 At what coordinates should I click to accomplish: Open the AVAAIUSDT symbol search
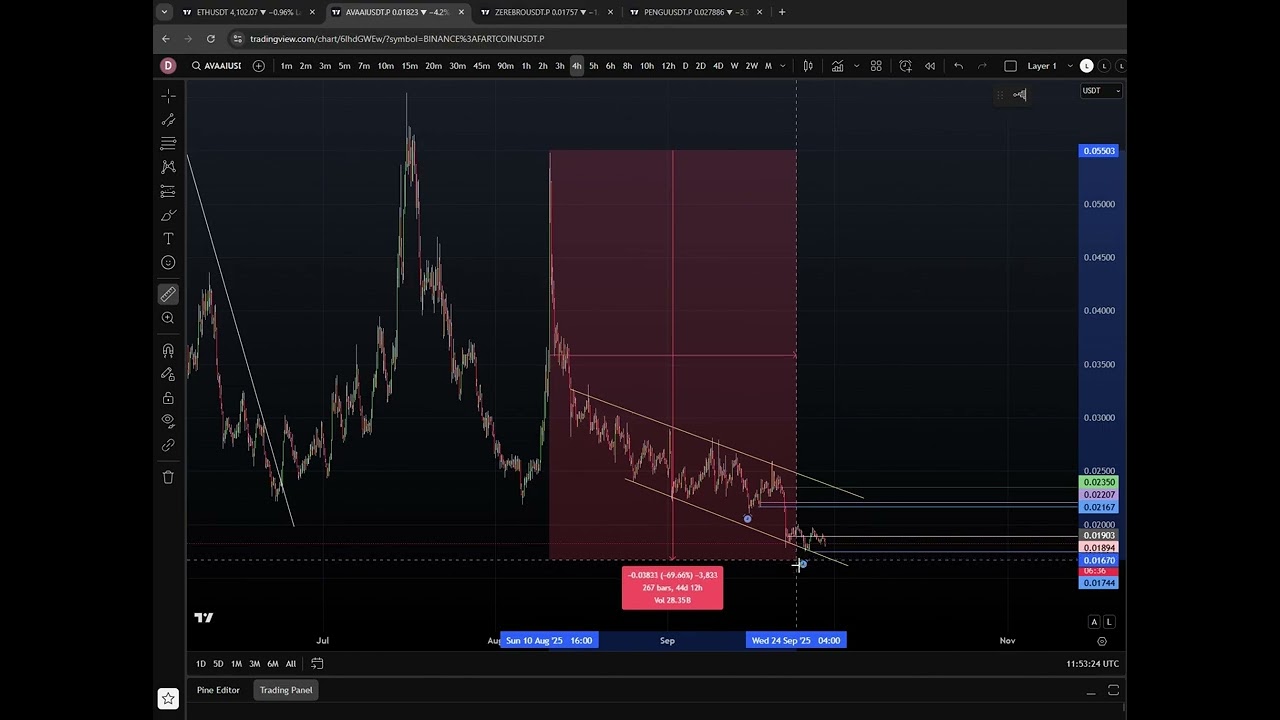point(217,66)
